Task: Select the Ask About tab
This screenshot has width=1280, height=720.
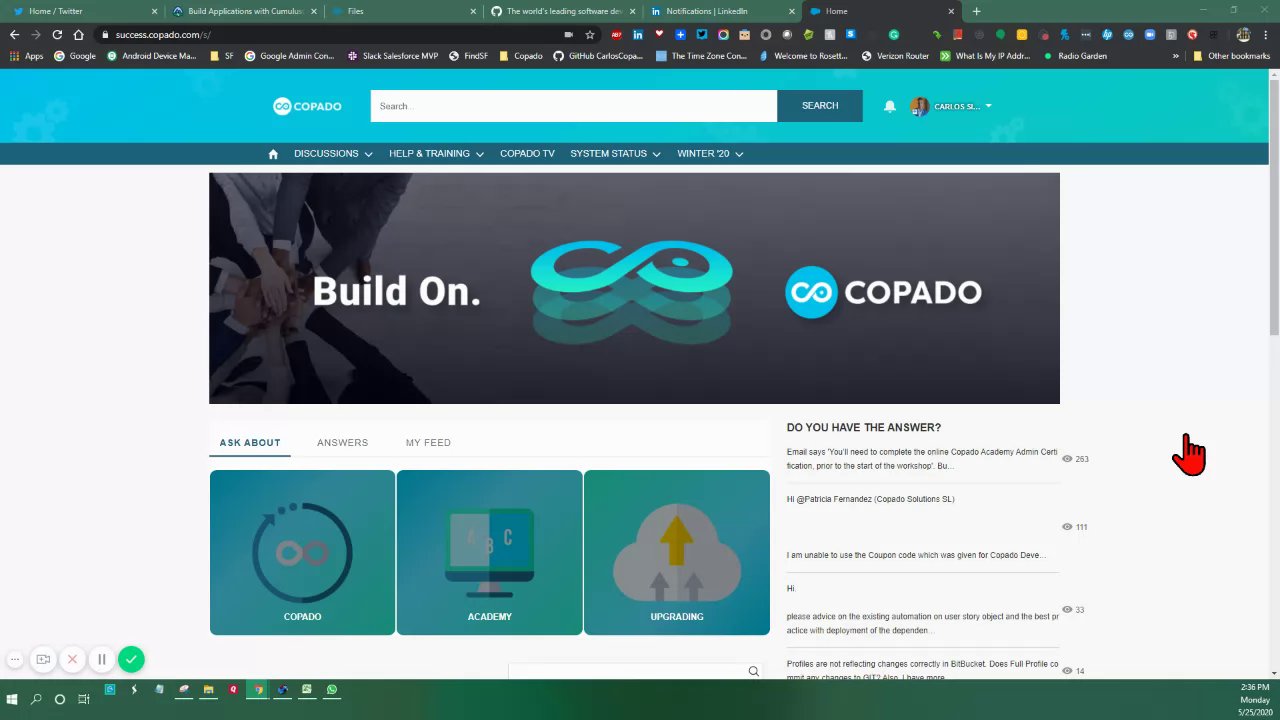Action: click(x=250, y=443)
